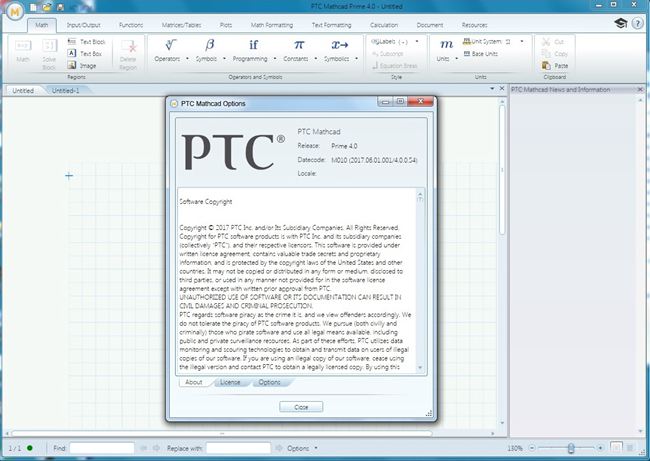Open the graduation cap learning resources icon
The height and width of the screenshot is (461, 650).
pos(621,23)
